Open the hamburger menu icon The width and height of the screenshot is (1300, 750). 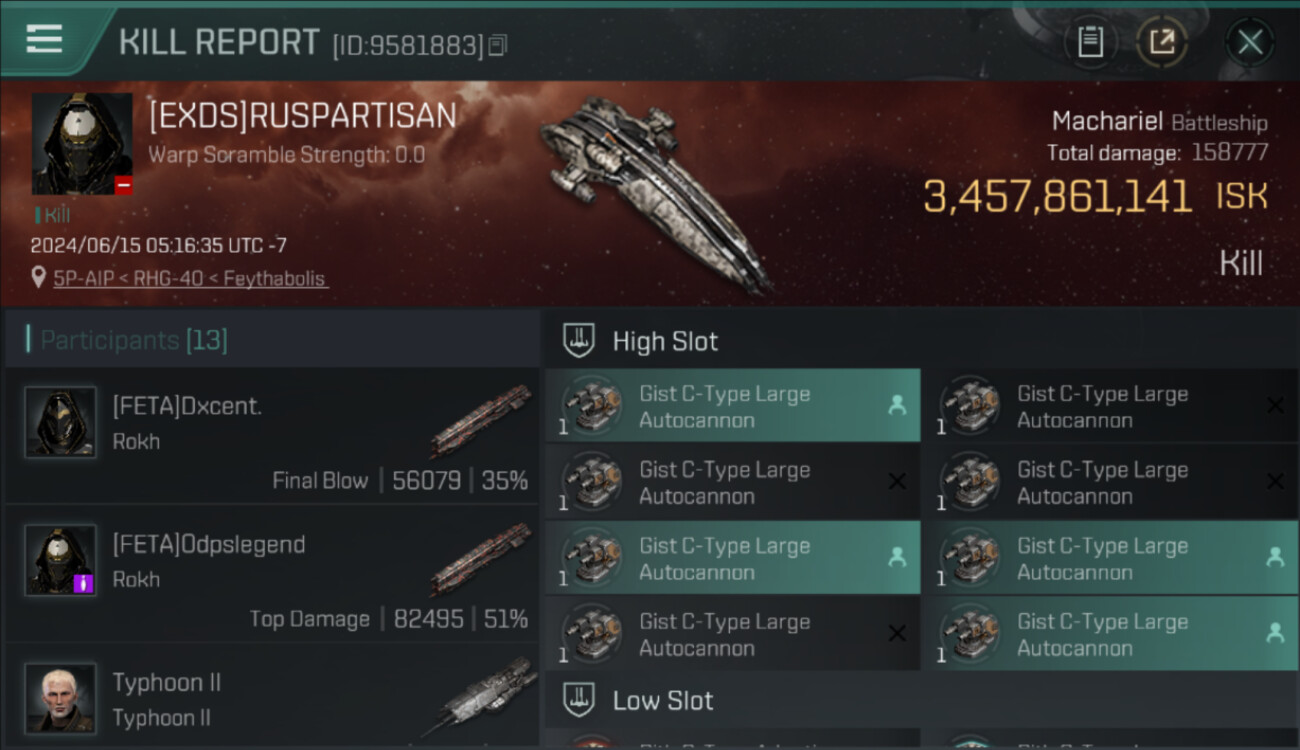coord(45,39)
